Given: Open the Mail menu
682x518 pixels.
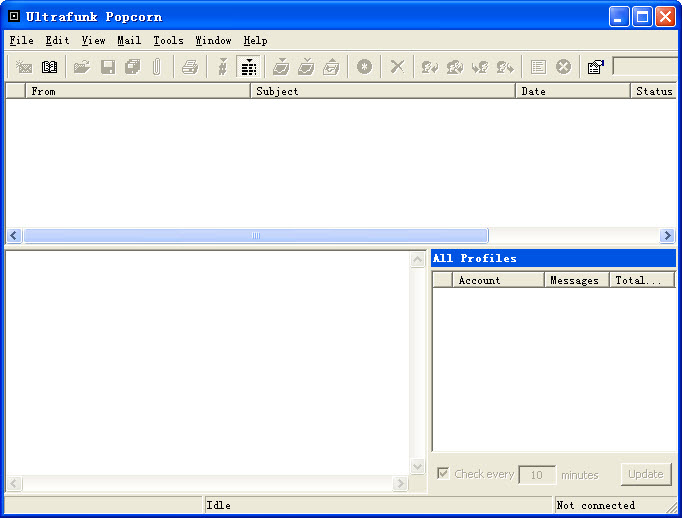Looking at the screenshot, I should point(129,40).
